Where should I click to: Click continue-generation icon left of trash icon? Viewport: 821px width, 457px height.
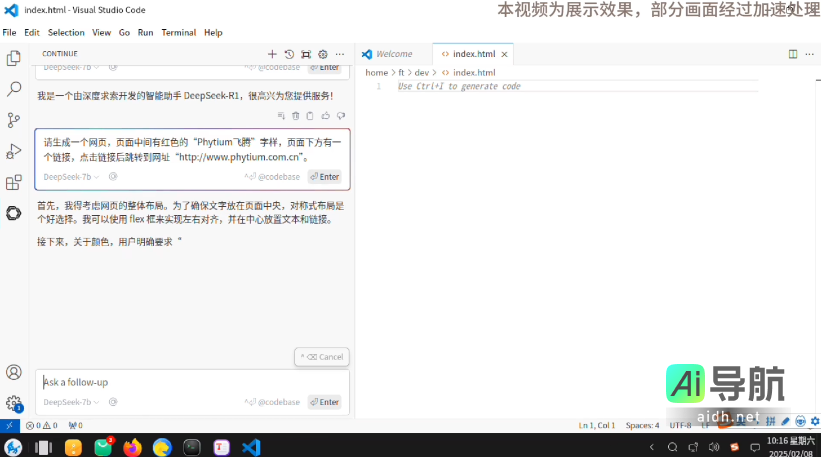[281, 116]
